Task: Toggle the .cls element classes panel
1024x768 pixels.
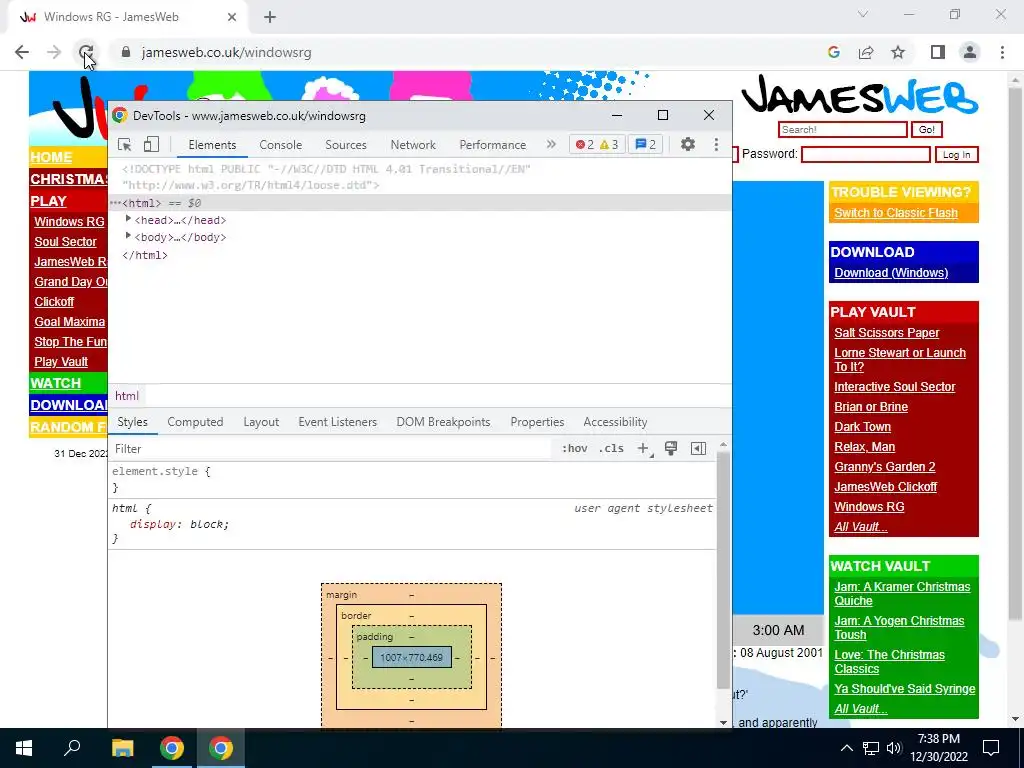Action: tap(611, 449)
